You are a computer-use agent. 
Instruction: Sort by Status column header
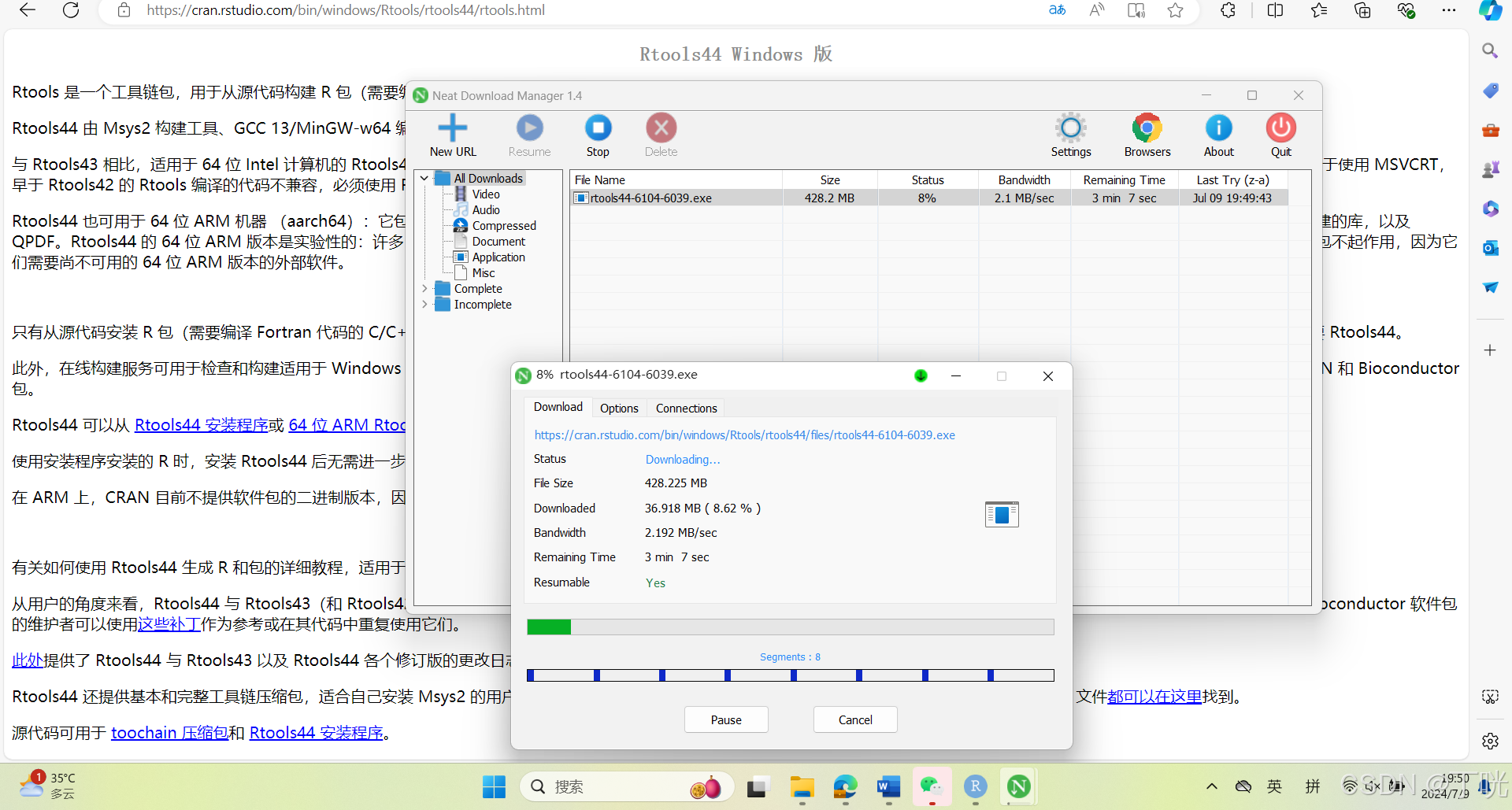coord(928,180)
